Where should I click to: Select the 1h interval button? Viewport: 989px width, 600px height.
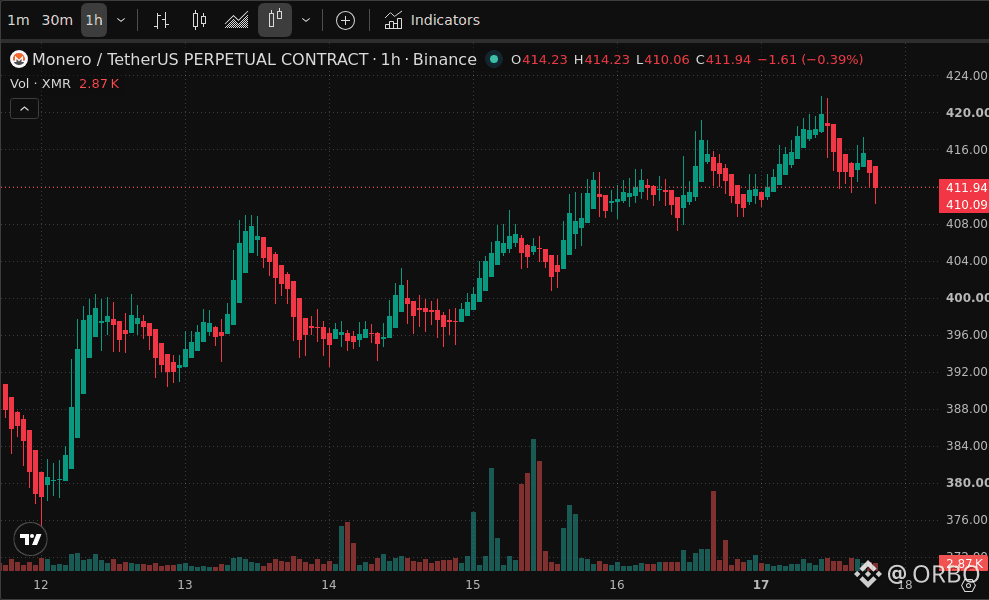coord(94,20)
